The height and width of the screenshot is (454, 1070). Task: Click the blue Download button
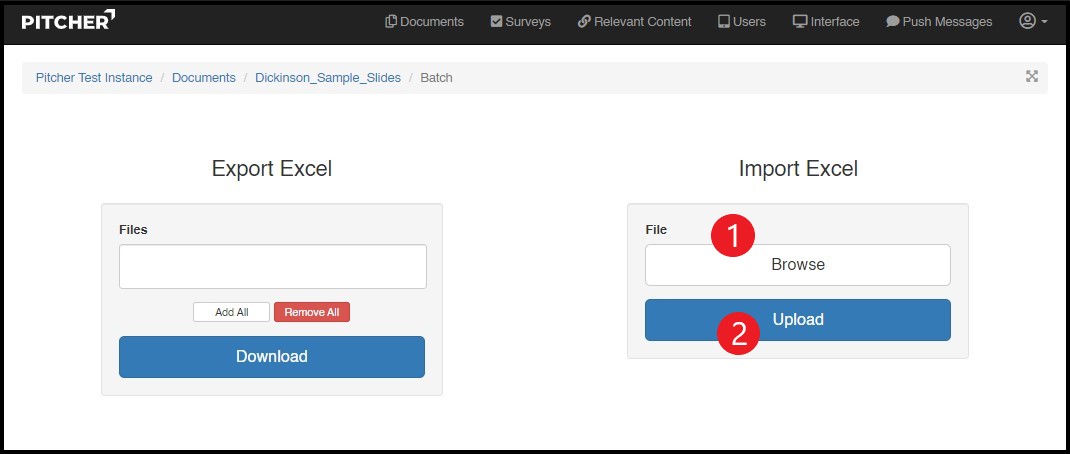tap(272, 357)
